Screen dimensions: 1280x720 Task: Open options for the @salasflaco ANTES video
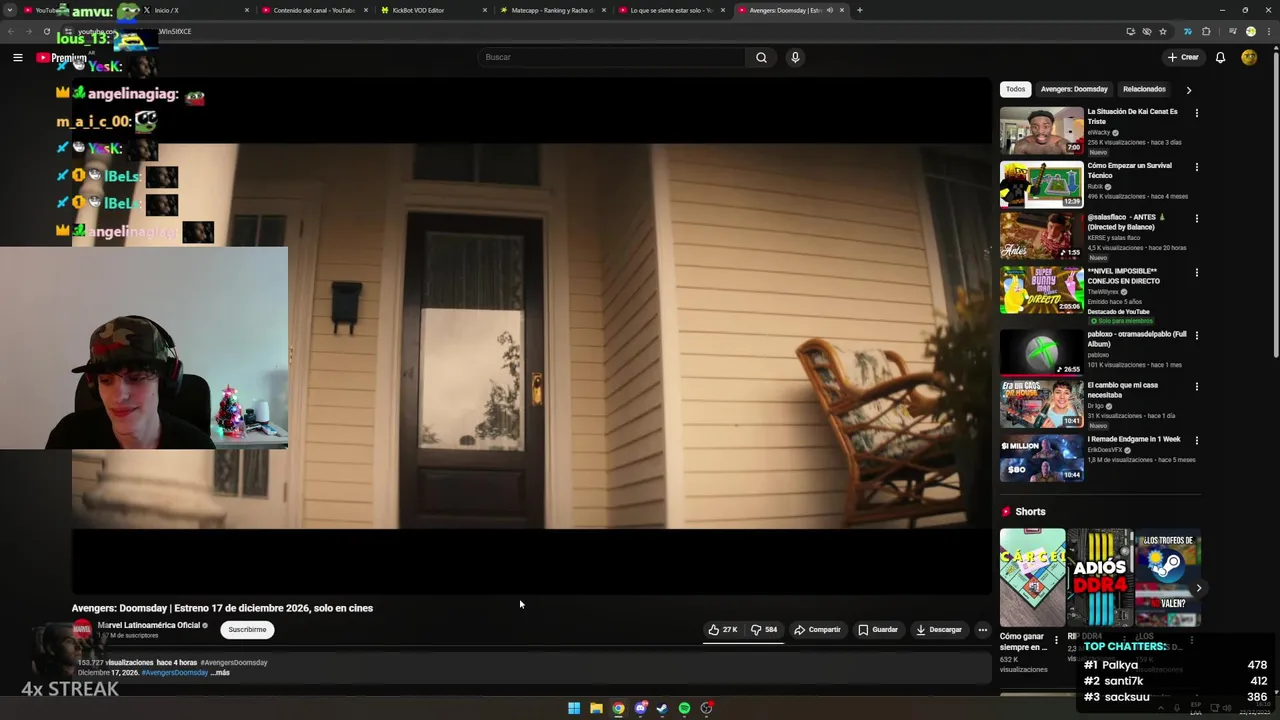(1196, 218)
